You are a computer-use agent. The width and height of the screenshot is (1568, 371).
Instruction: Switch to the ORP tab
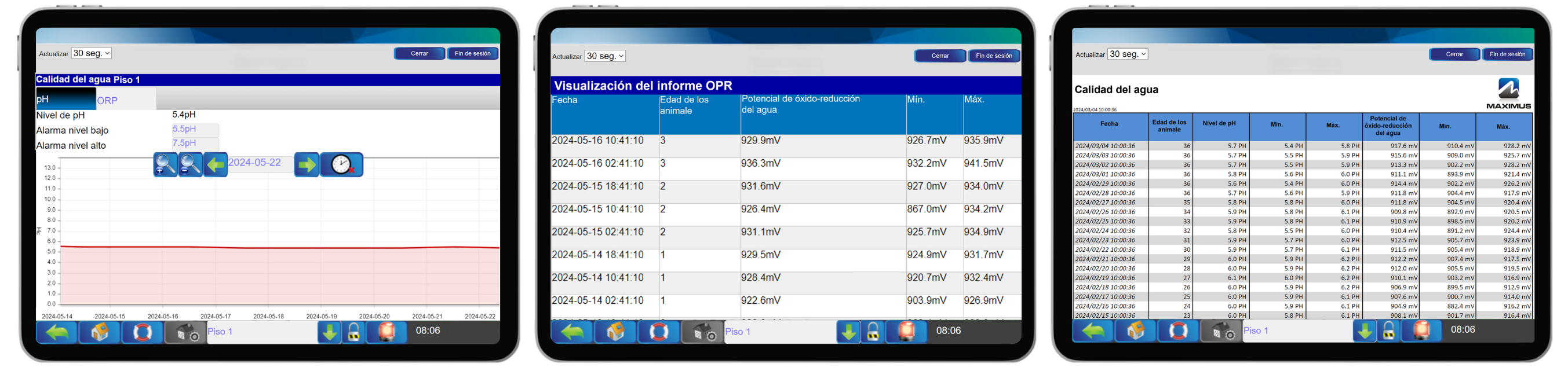pyautogui.click(x=126, y=99)
